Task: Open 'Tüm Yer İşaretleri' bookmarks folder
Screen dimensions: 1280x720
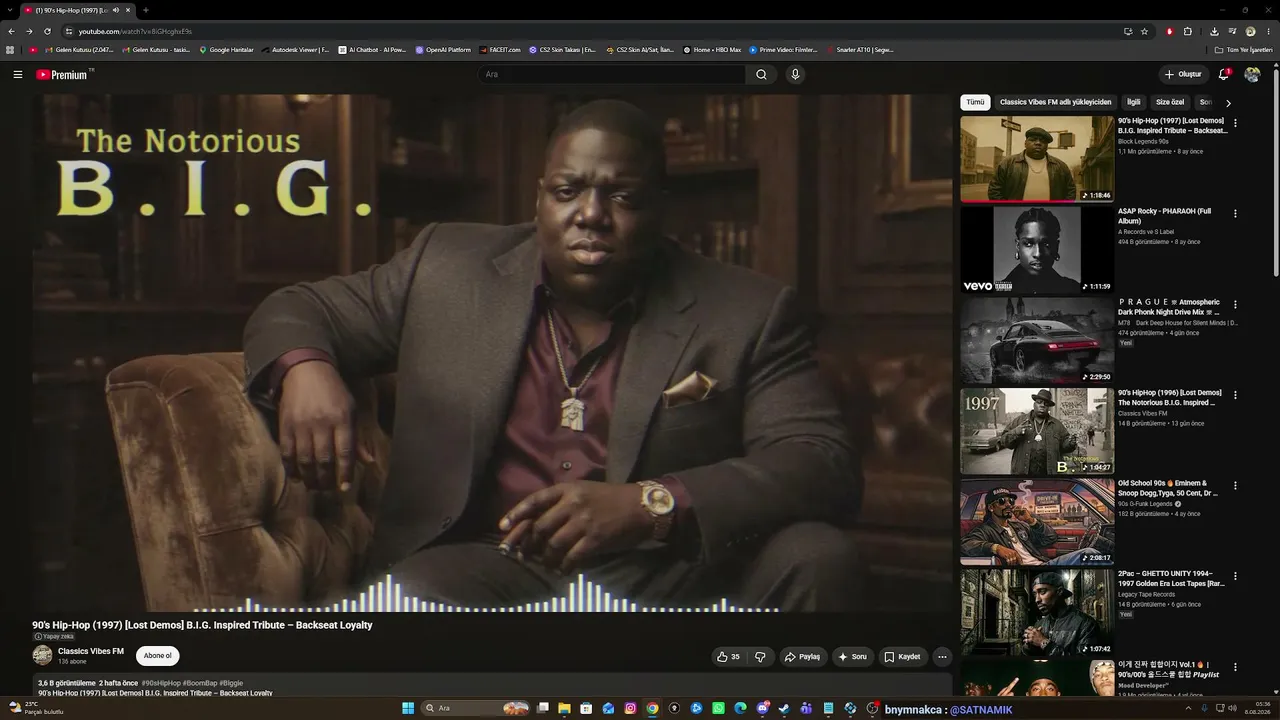Action: tap(1243, 49)
